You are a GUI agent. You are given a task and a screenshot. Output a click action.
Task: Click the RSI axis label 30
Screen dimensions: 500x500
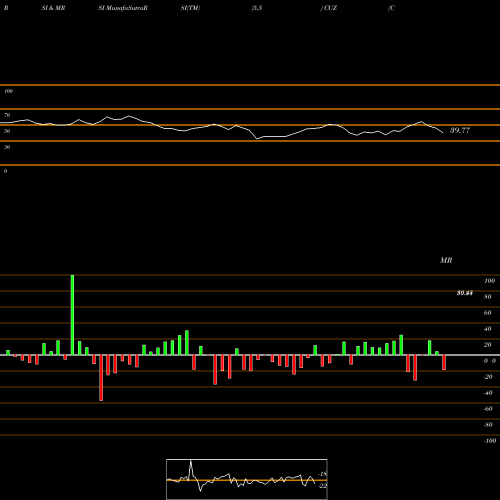click(7, 147)
